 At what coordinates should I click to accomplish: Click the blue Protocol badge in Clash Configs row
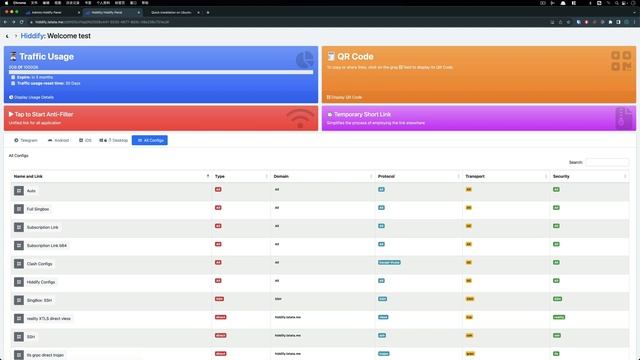(389, 262)
